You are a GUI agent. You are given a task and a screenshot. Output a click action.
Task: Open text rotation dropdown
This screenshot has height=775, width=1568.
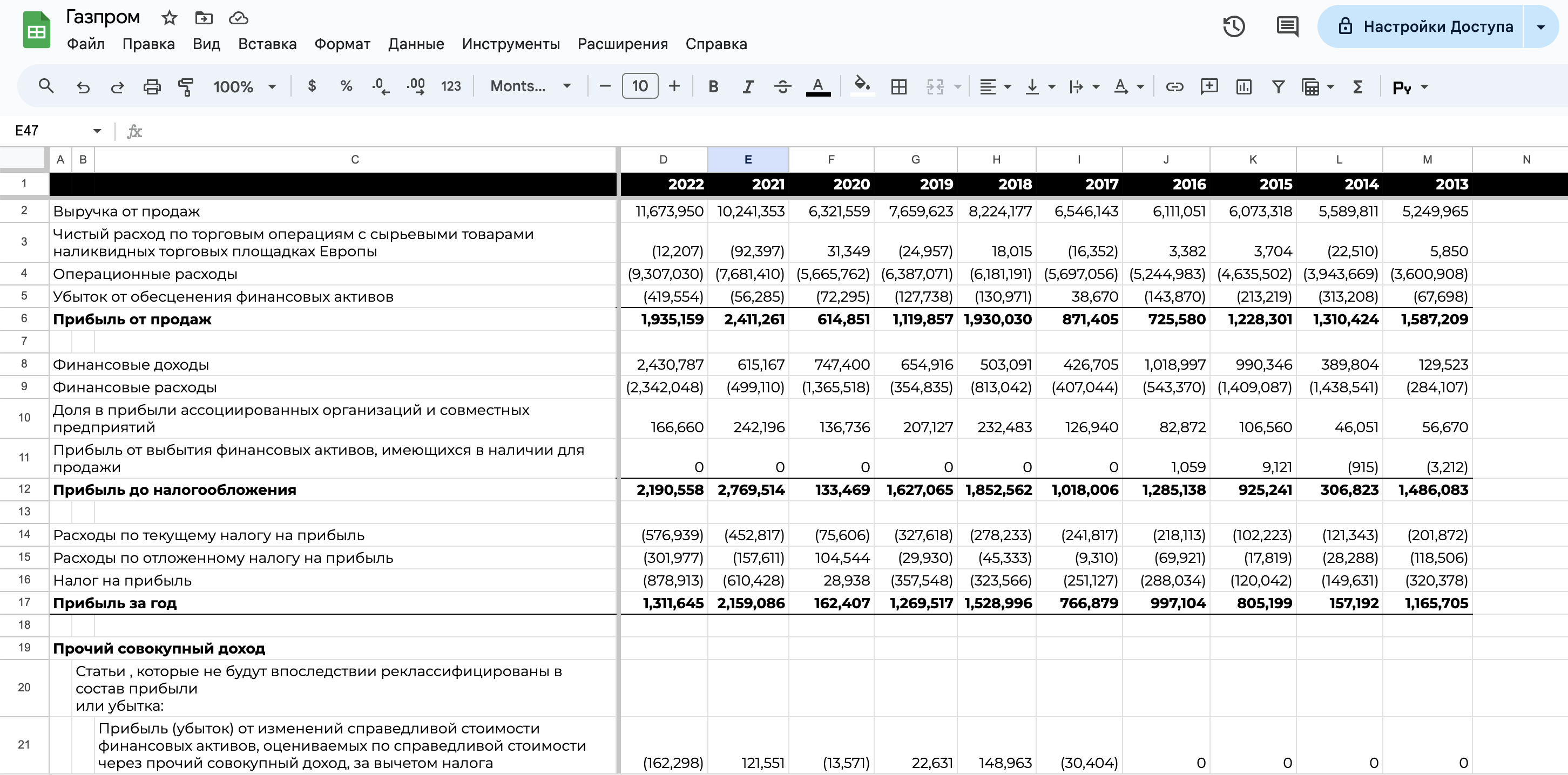click(x=1128, y=86)
